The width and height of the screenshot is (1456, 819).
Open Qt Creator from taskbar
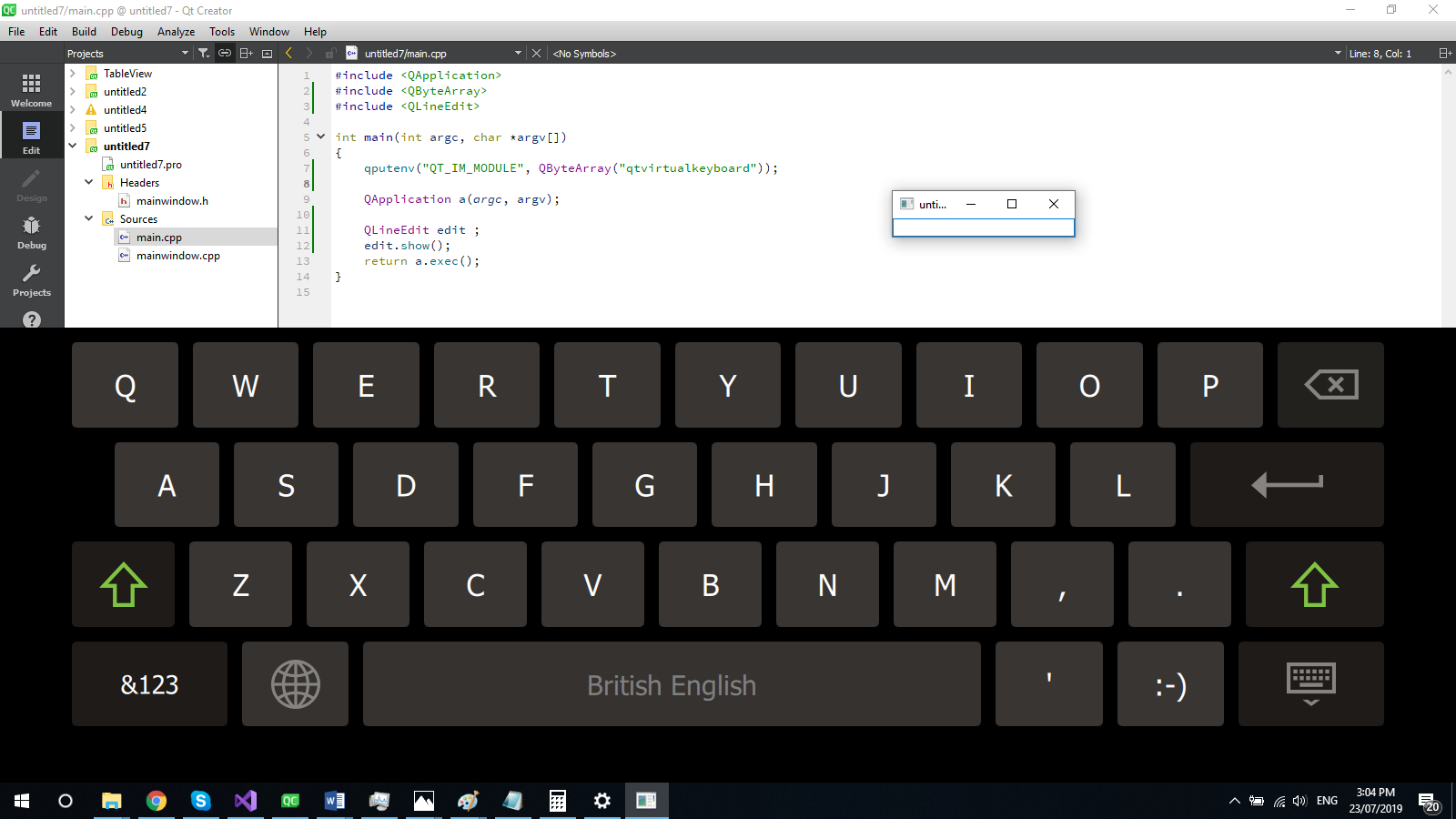[x=290, y=801]
